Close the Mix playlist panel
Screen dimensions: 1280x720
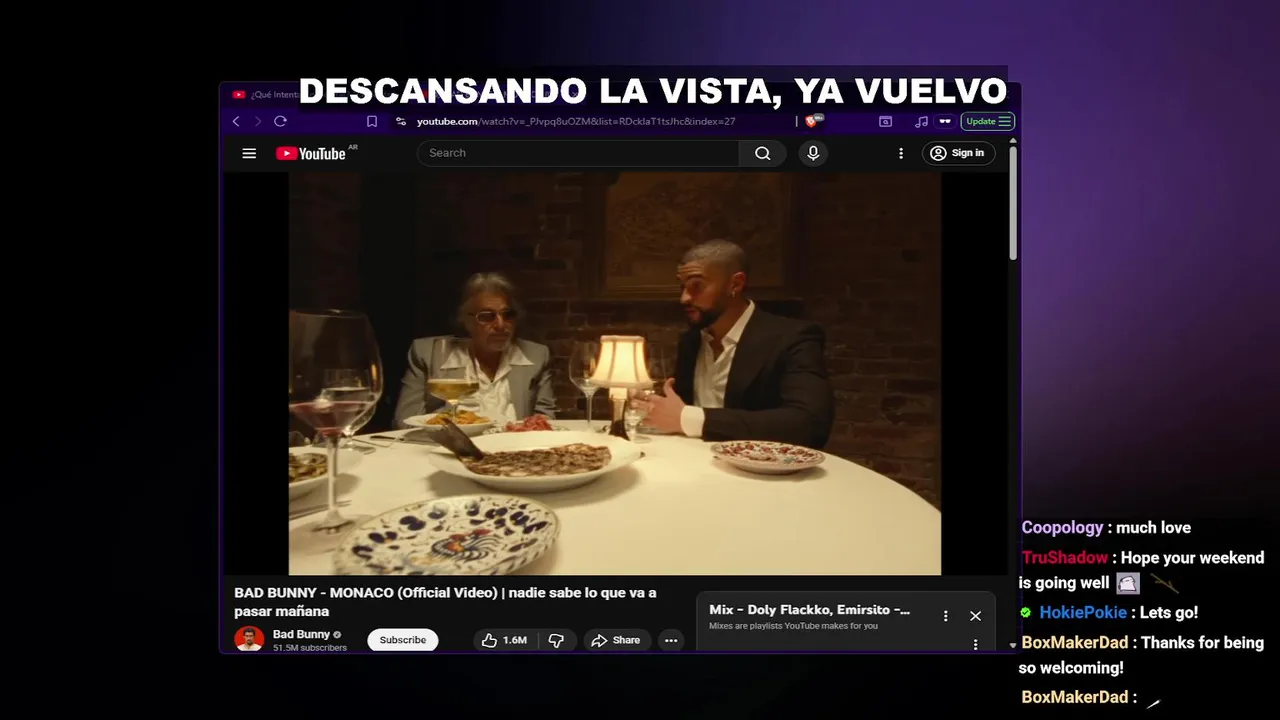click(x=975, y=616)
